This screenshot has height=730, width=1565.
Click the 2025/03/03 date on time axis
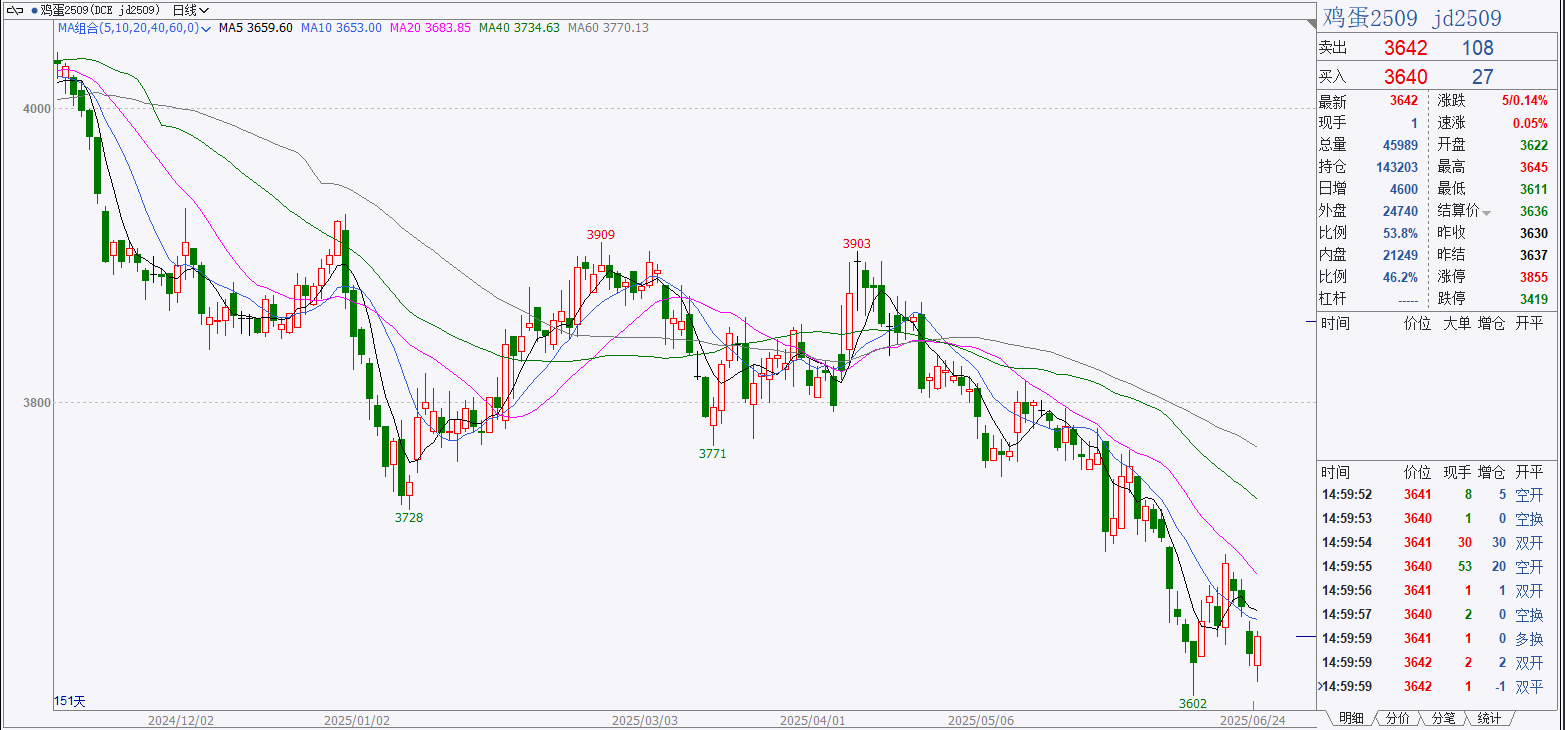point(645,720)
